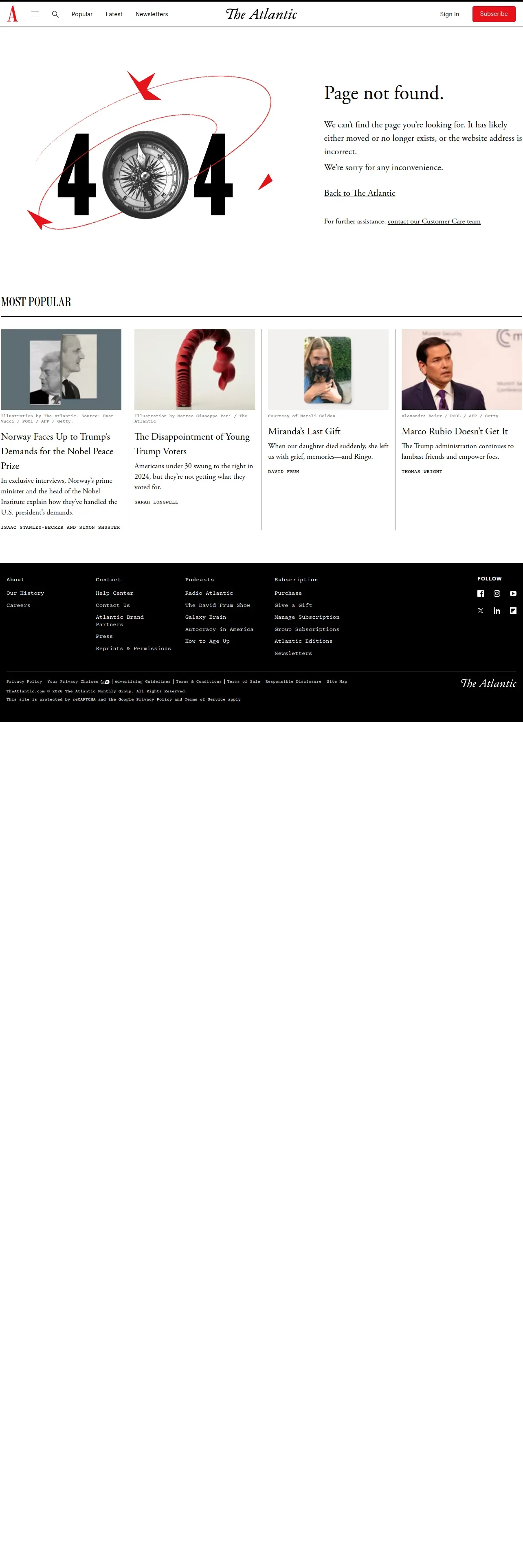Click author name David Frum

point(284,472)
